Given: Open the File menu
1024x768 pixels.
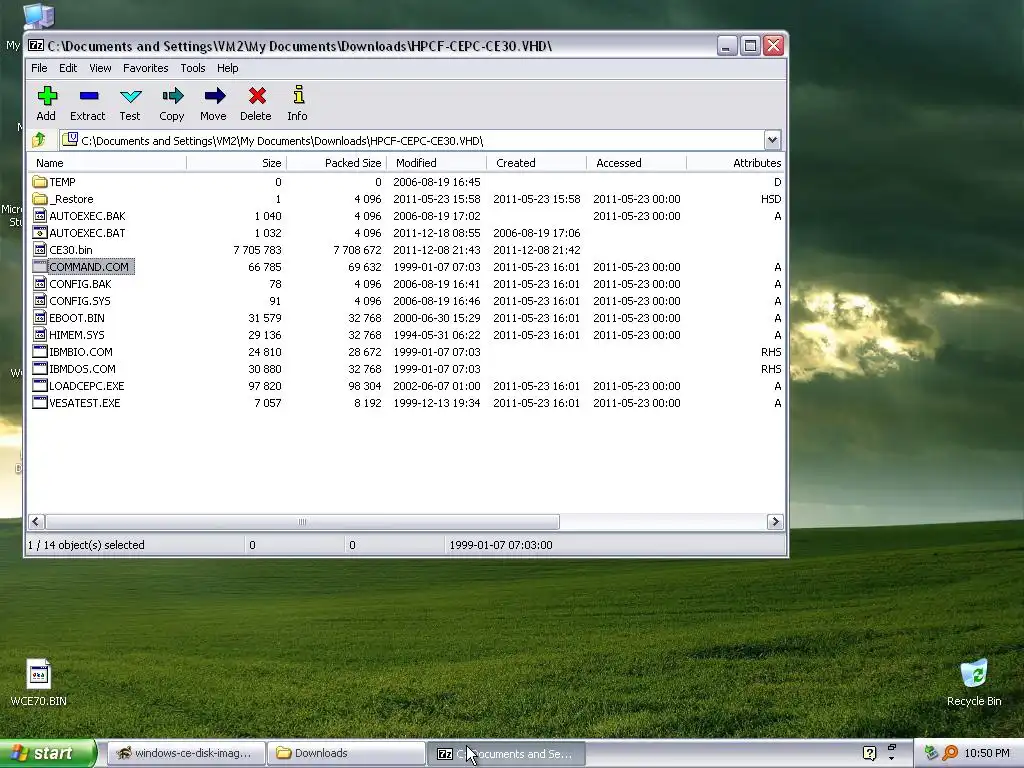Looking at the screenshot, I should pos(39,68).
